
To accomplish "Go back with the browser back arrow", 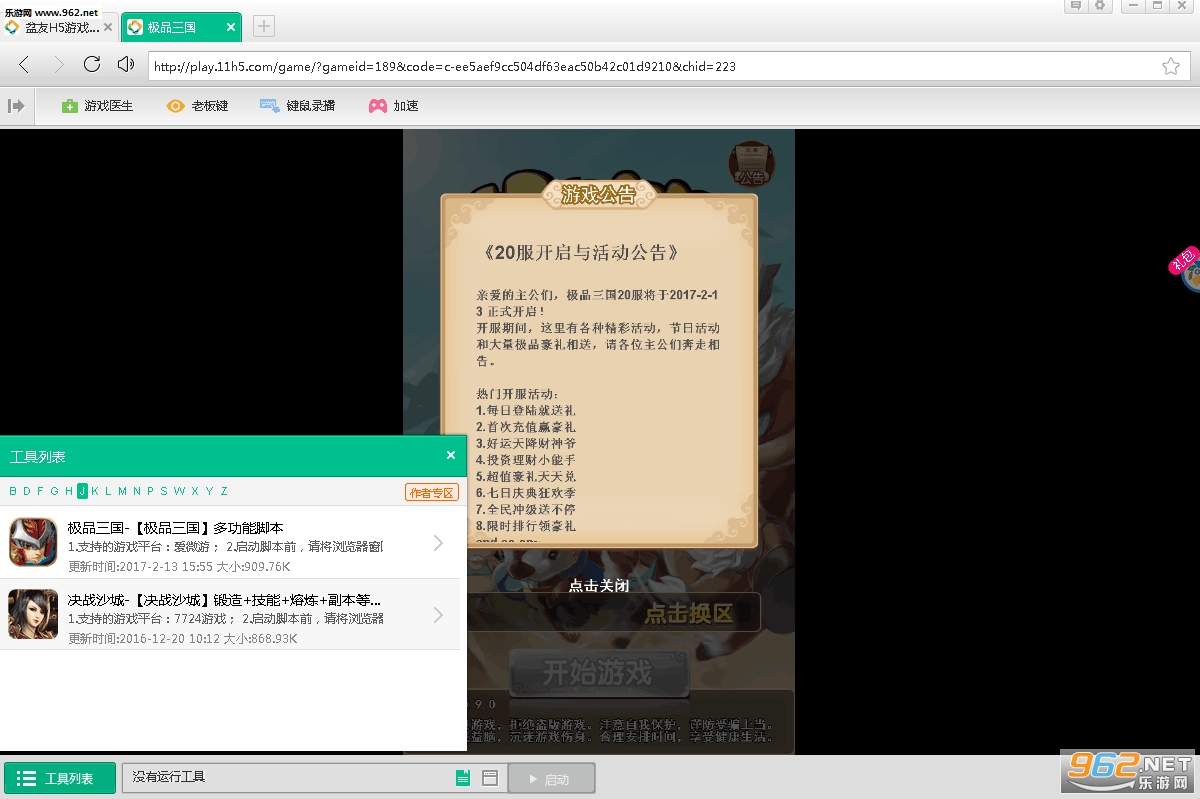I will pyautogui.click(x=24, y=65).
